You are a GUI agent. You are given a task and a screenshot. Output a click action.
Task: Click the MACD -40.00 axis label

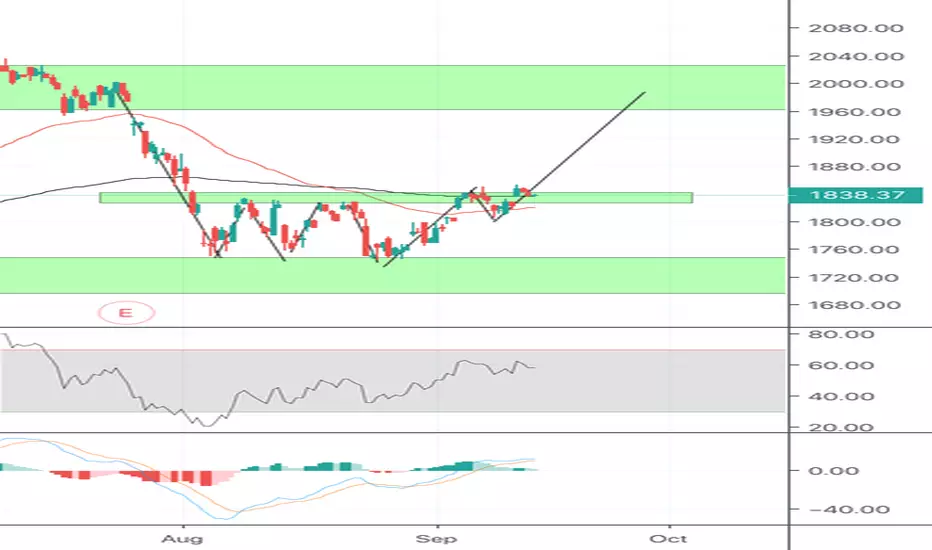849,510
